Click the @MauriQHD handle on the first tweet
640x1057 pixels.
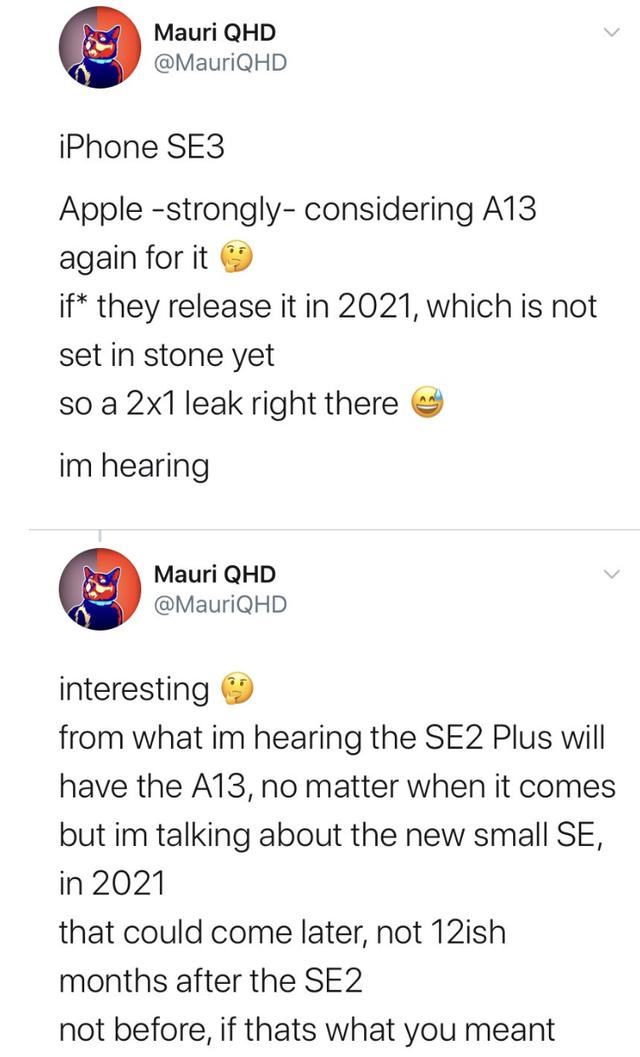[220, 62]
